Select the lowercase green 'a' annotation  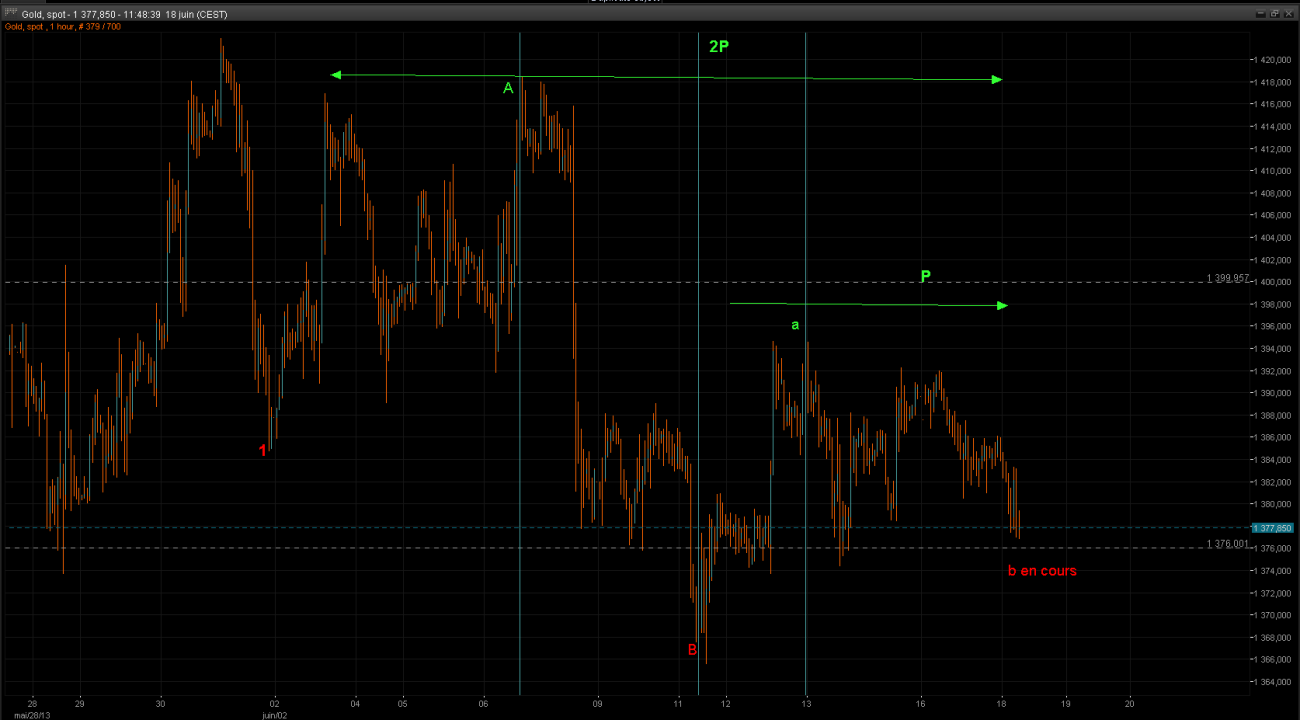tap(795, 325)
